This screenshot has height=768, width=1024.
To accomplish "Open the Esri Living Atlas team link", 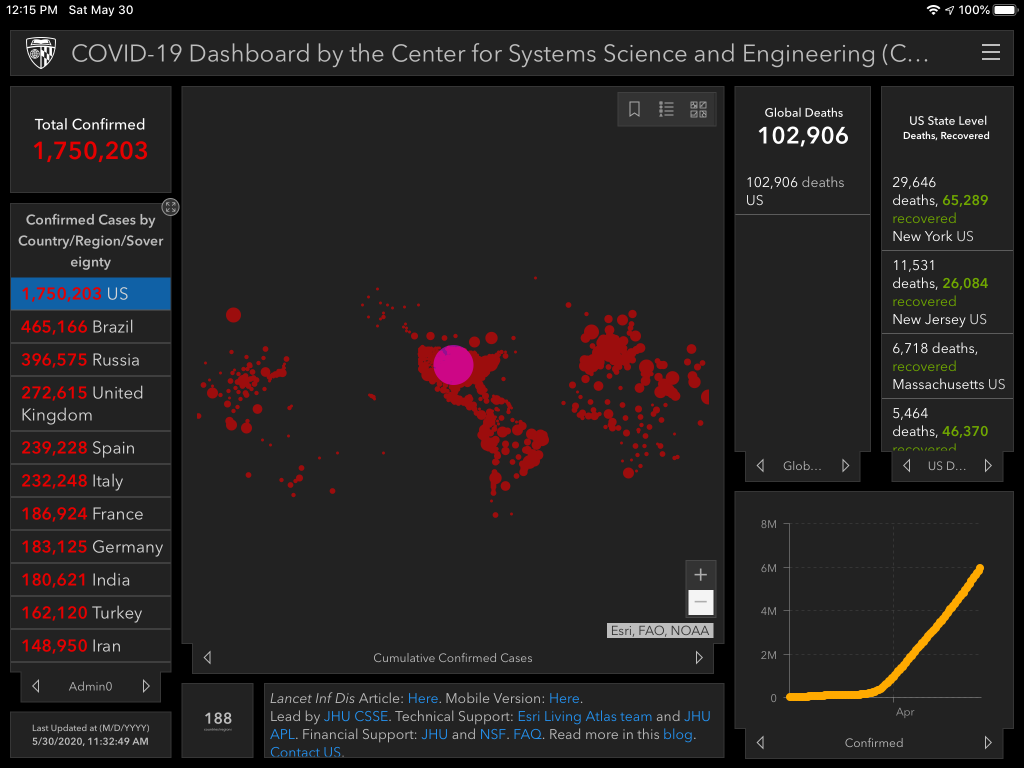I will [x=584, y=716].
